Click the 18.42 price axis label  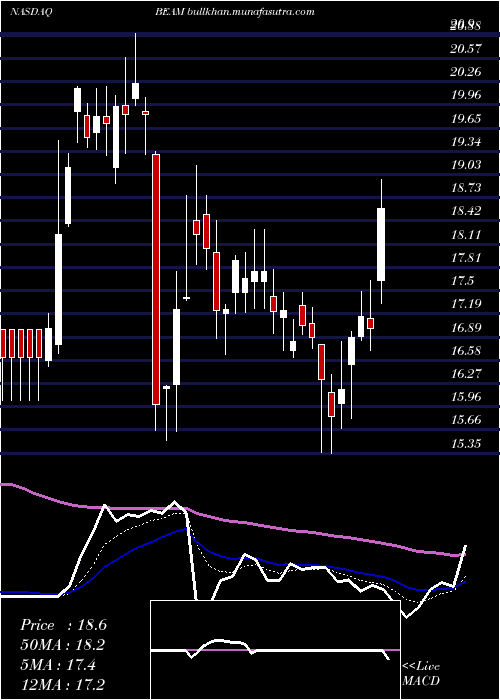point(466,212)
